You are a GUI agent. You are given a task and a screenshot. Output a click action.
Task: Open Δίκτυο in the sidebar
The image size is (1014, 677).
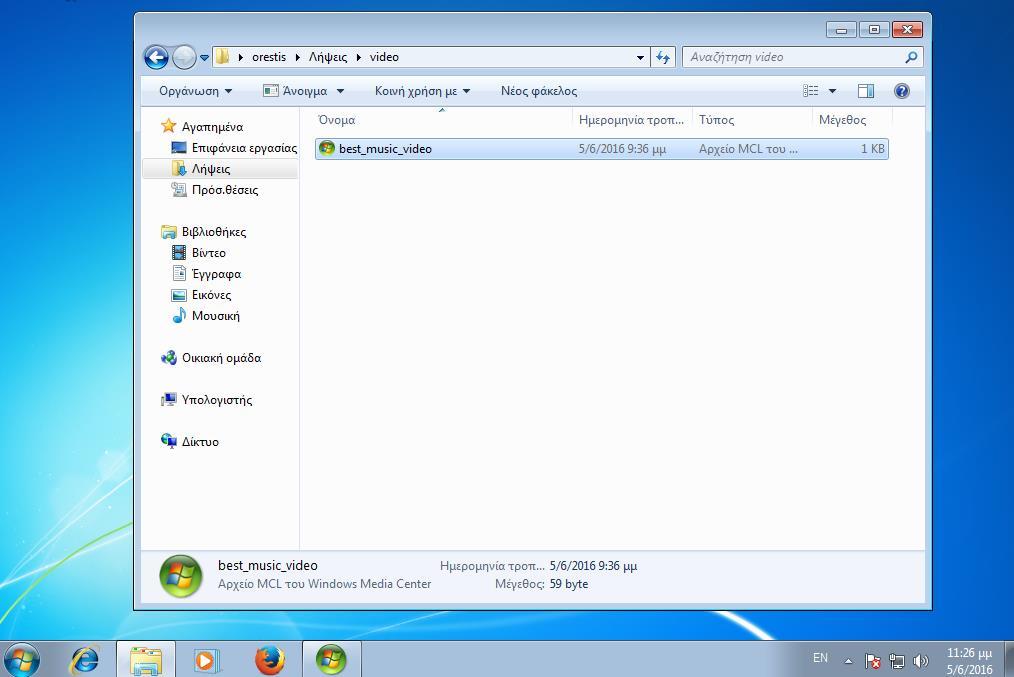[200, 442]
